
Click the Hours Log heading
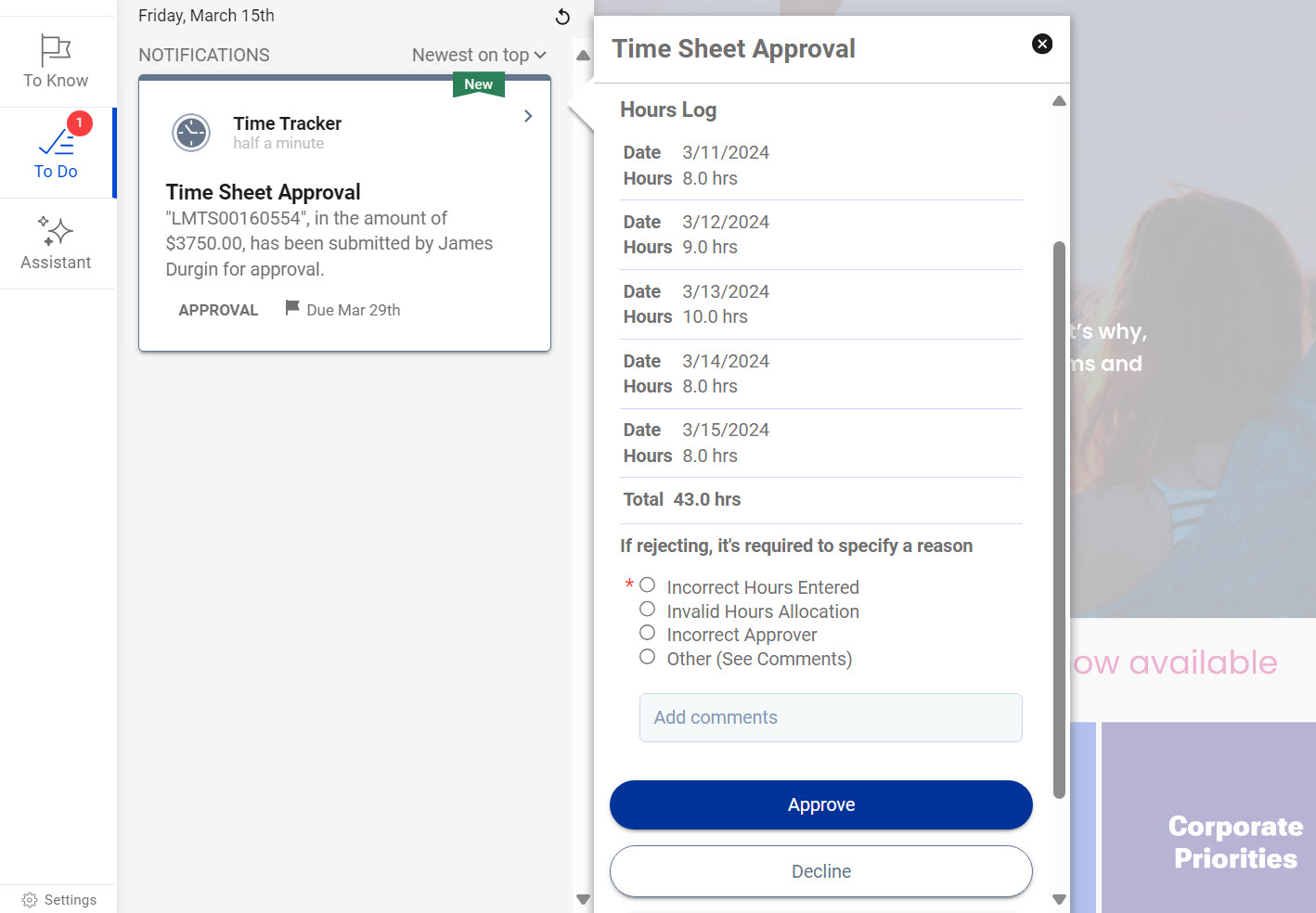(668, 109)
